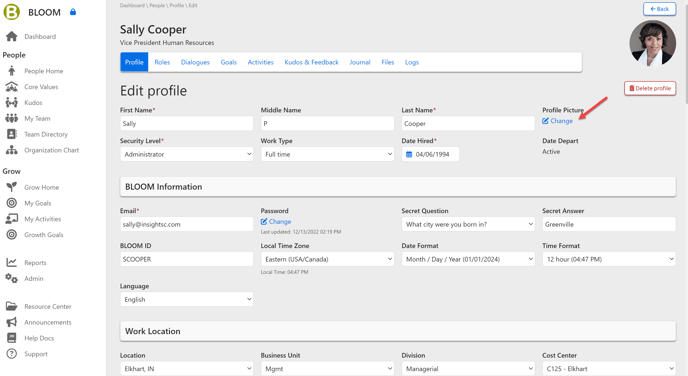Click the My Activities icon

pyautogui.click(x=12, y=218)
